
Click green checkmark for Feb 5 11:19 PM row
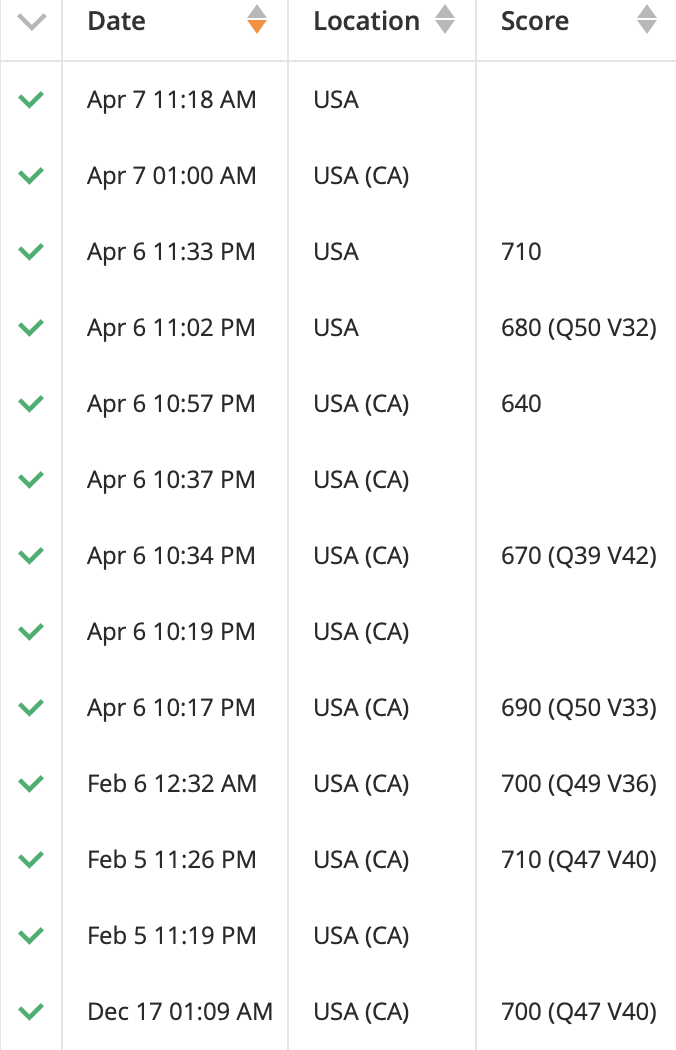coord(32,936)
